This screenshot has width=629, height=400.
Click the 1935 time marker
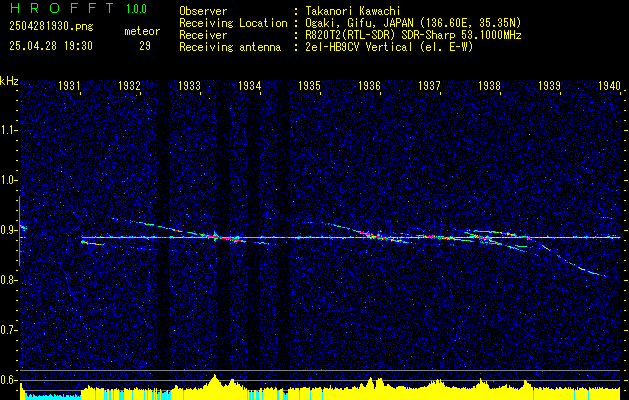[309, 85]
